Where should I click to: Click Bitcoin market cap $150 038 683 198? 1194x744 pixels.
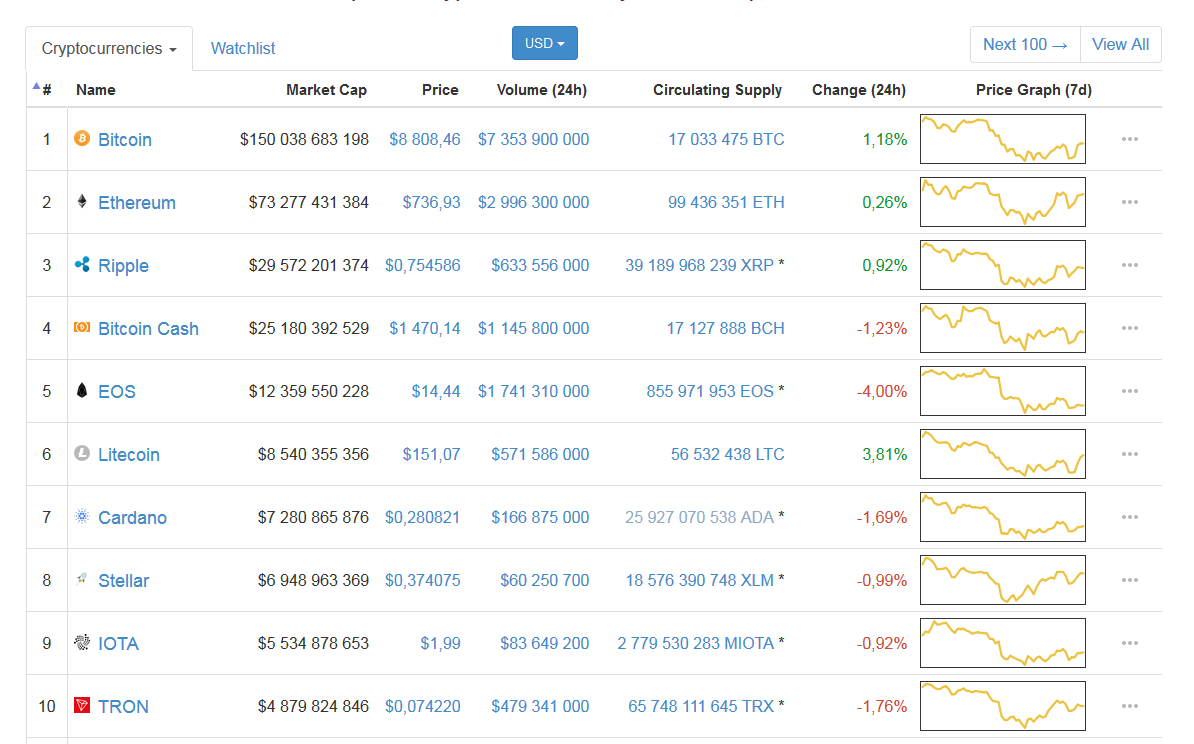(305, 139)
